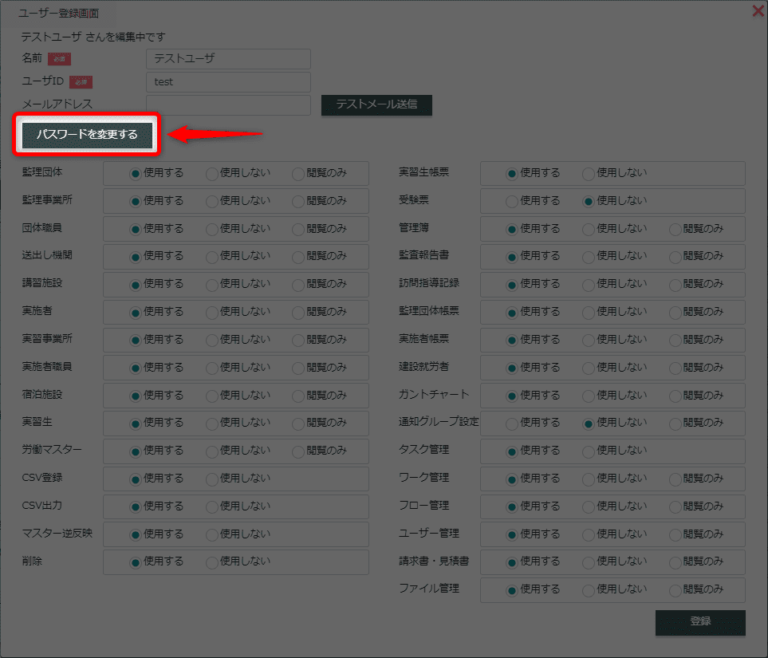Click the 登録 button to save
The height and width of the screenshot is (658, 768).
point(700,622)
